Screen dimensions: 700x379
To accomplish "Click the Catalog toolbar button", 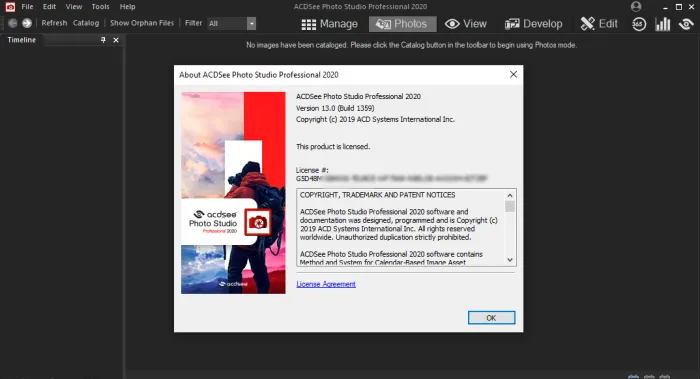I will point(86,23).
